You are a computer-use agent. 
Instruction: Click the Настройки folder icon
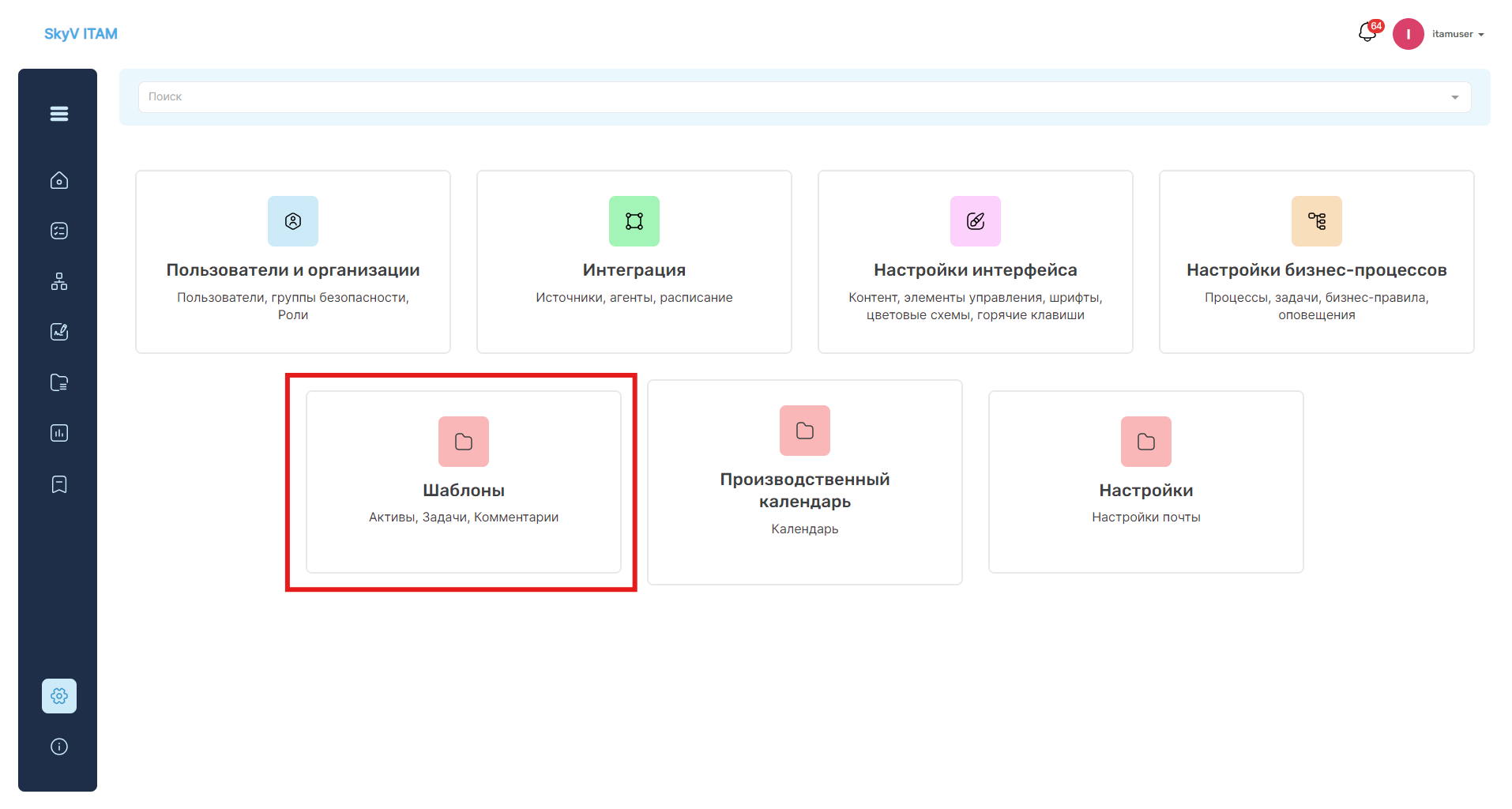click(x=1146, y=442)
